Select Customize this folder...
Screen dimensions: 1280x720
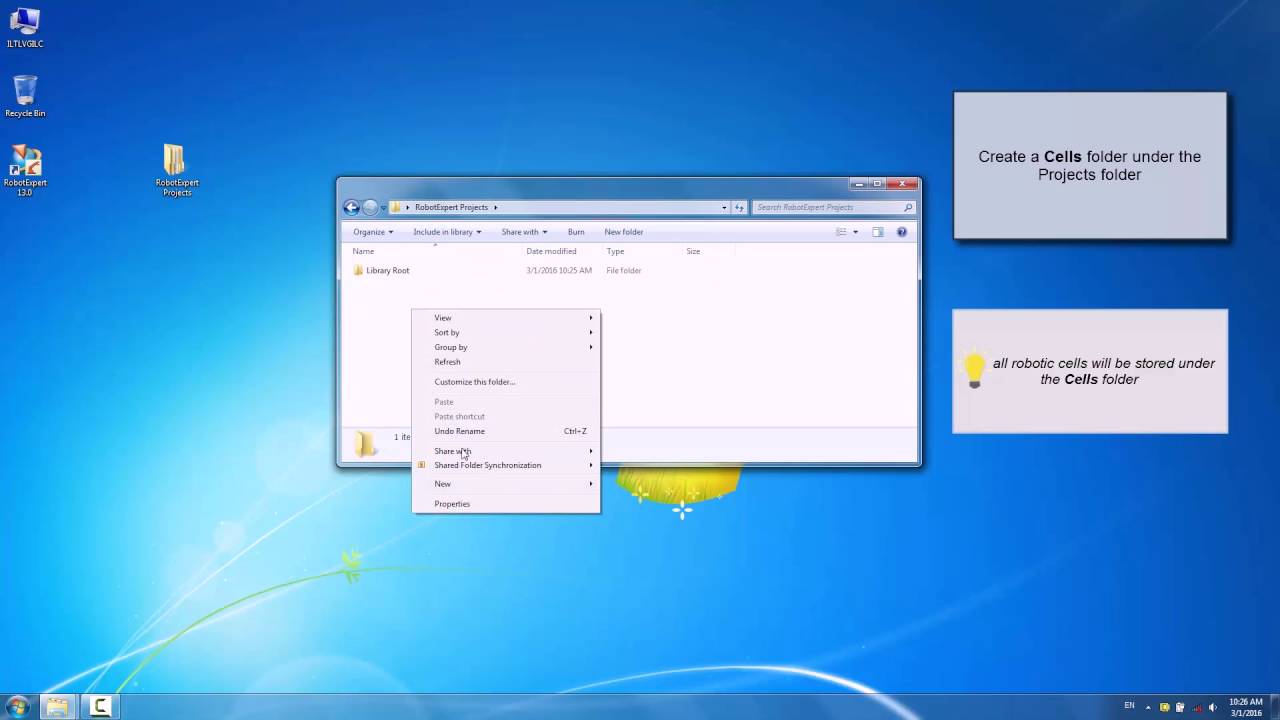point(506,382)
